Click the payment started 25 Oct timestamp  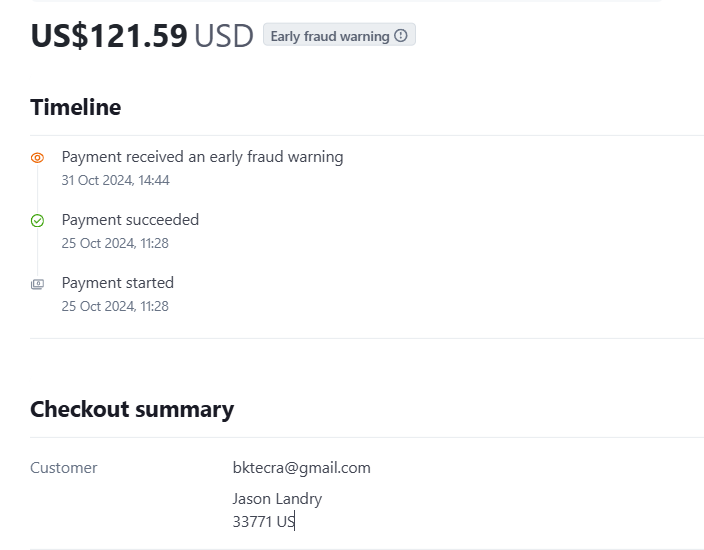[115, 306]
